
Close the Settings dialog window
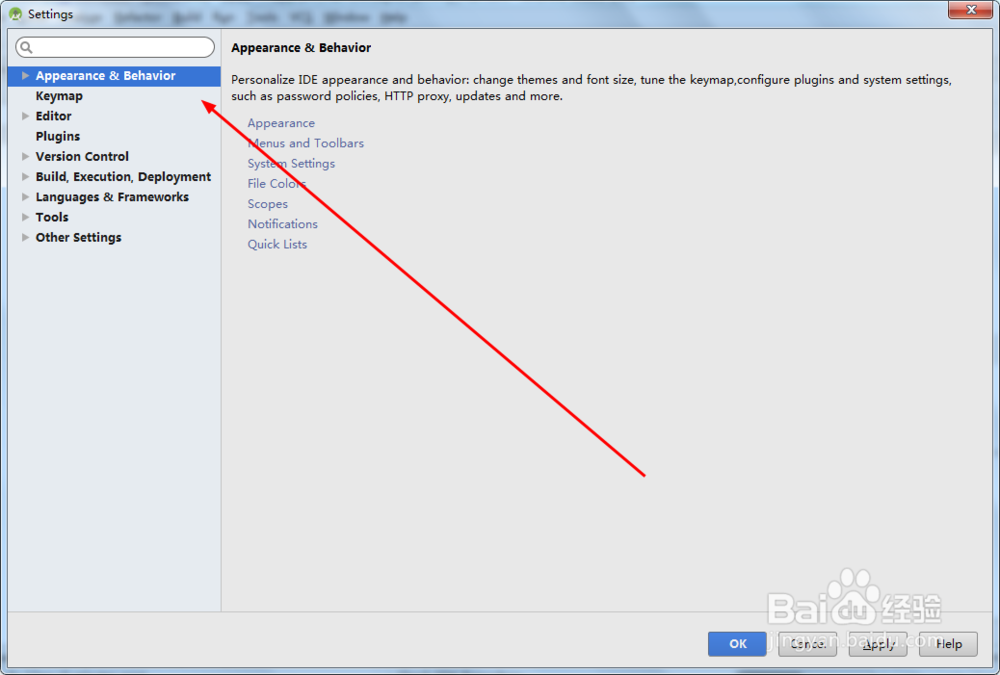[x=971, y=10]
